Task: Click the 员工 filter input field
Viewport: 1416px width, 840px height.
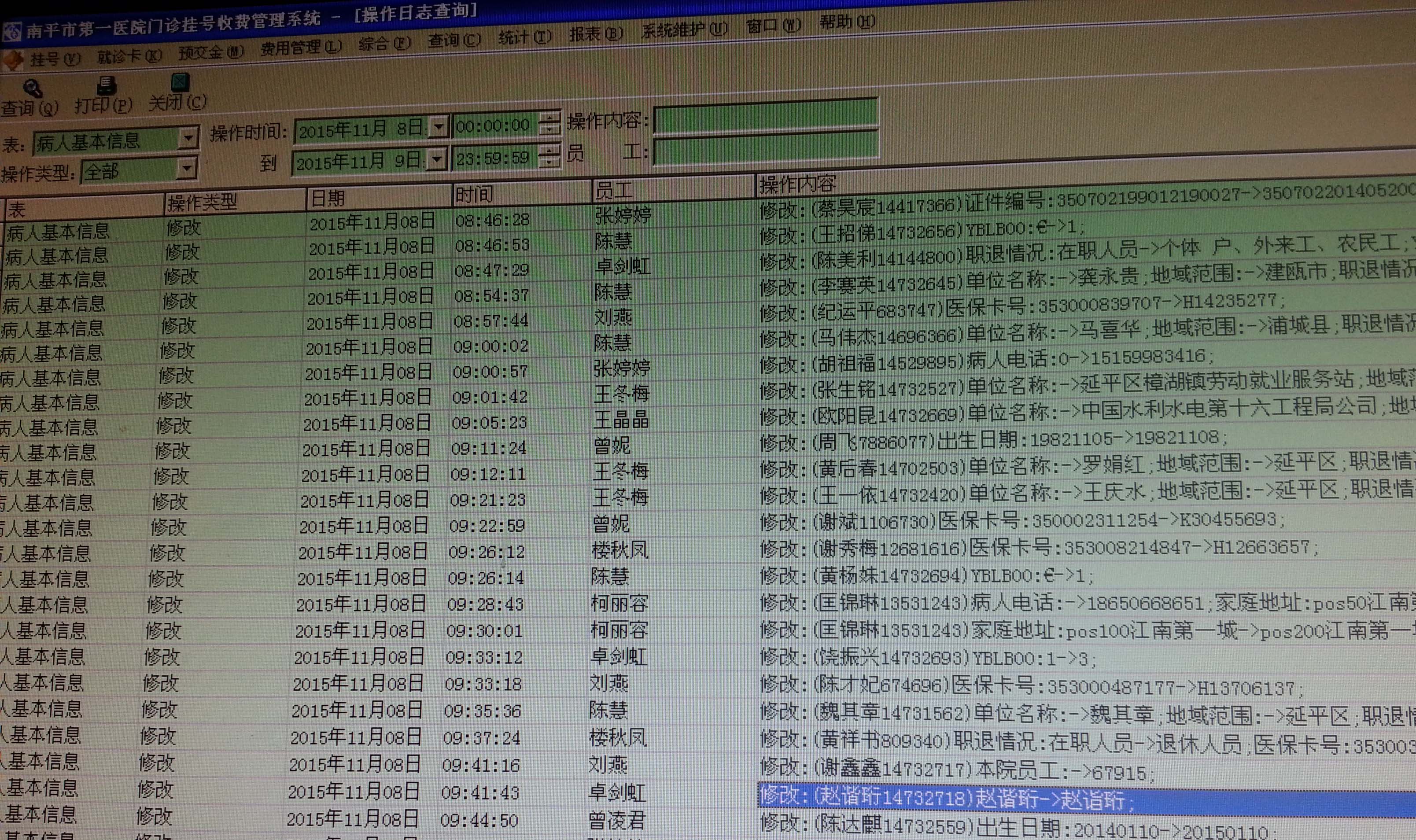Action: 765,148
